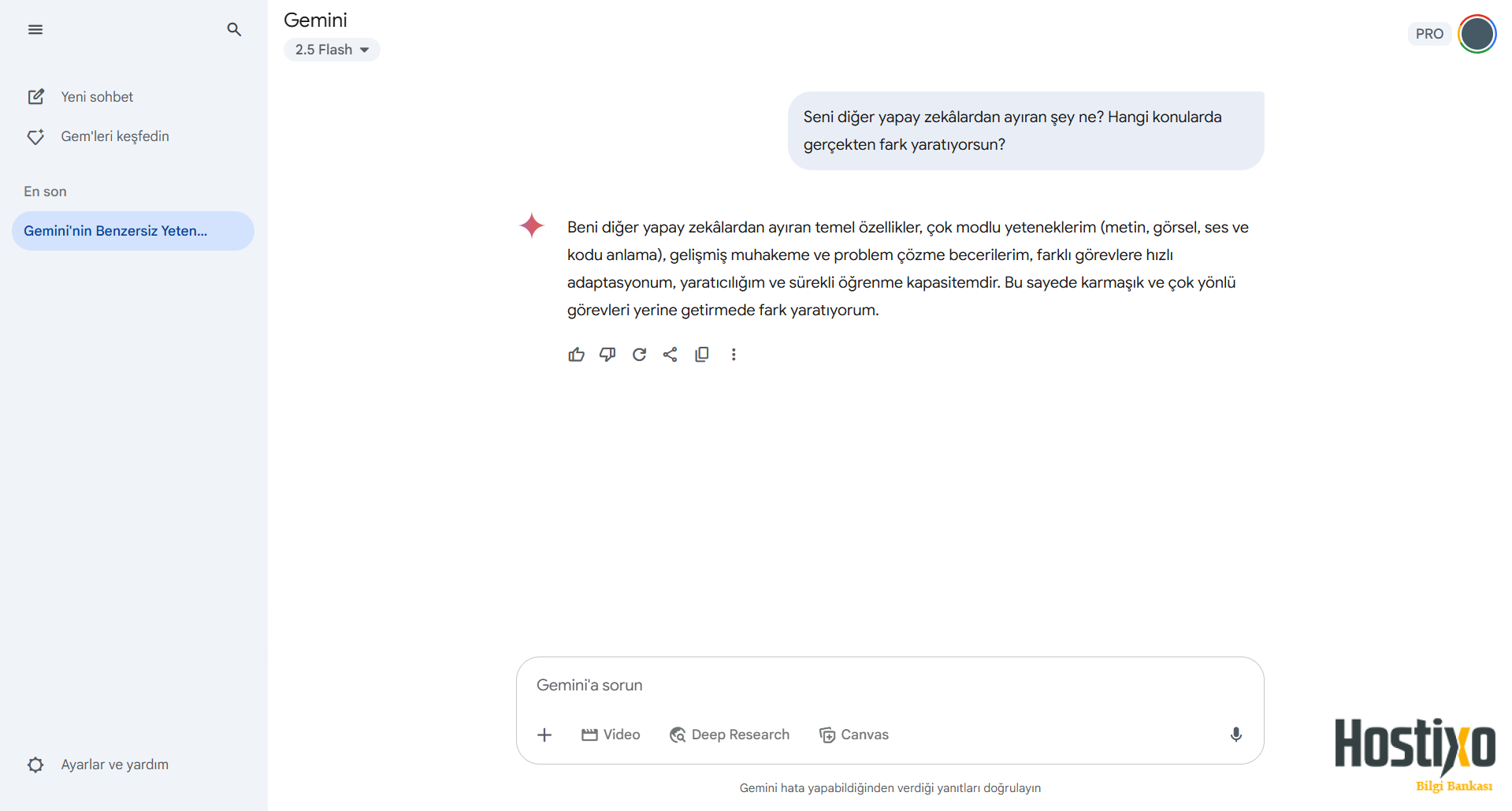This screenshot has width=1512, height=811.
Task: Copy the response with the copy icon
Action: tap(702, 355)
